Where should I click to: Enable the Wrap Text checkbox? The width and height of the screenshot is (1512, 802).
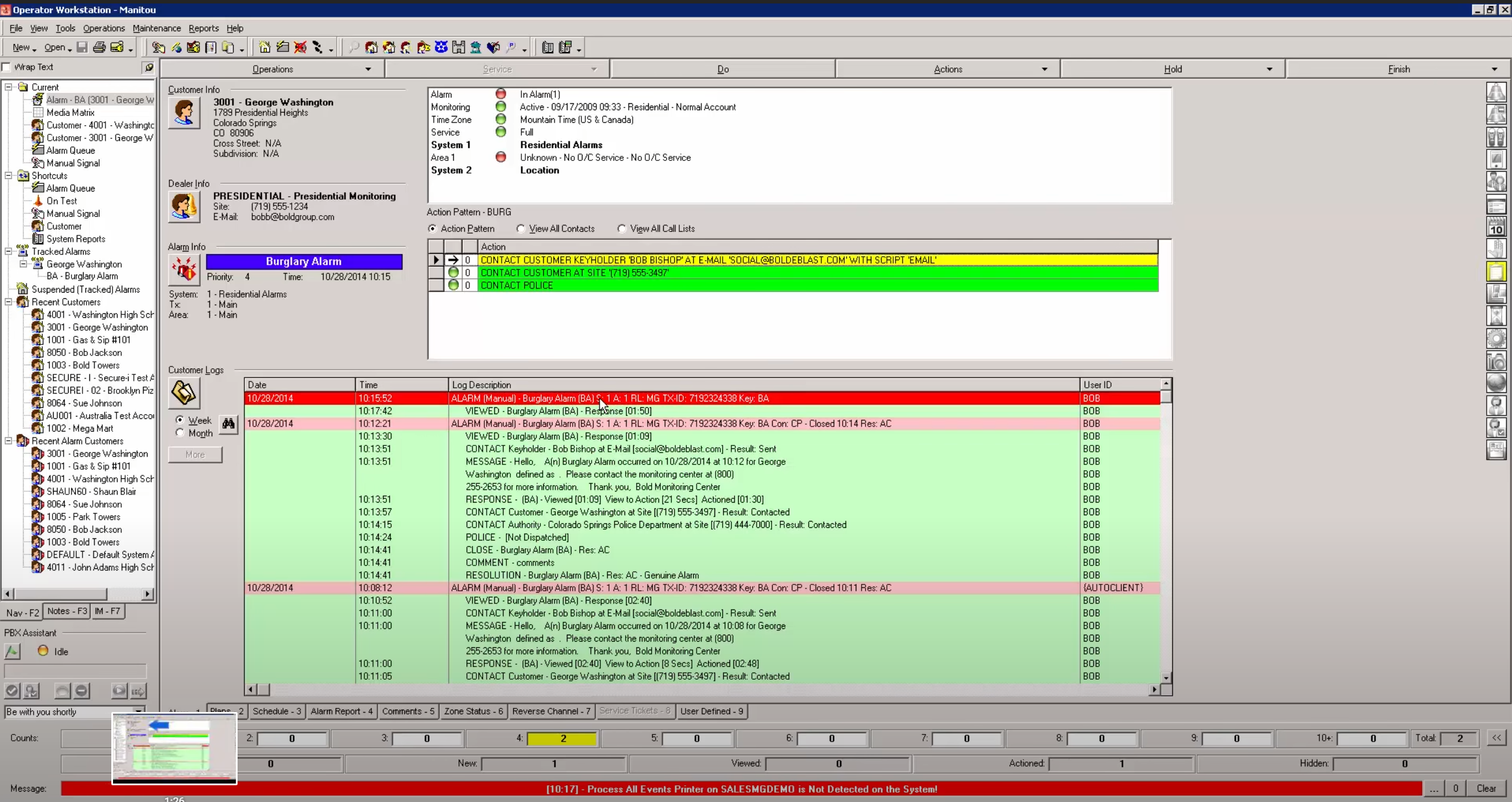point(7,66)
